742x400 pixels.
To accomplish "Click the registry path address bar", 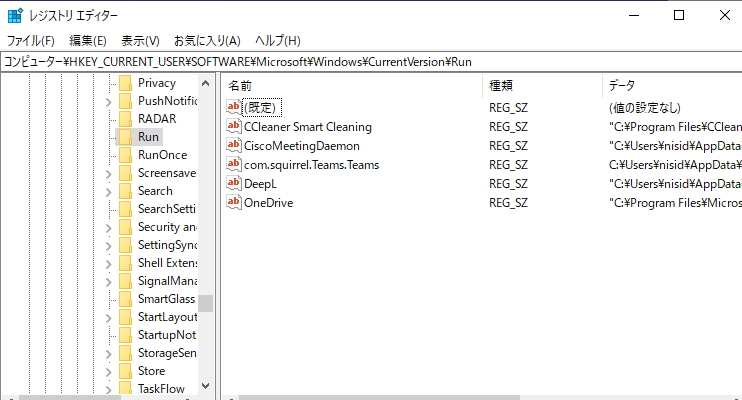I will tap(371, 62).
